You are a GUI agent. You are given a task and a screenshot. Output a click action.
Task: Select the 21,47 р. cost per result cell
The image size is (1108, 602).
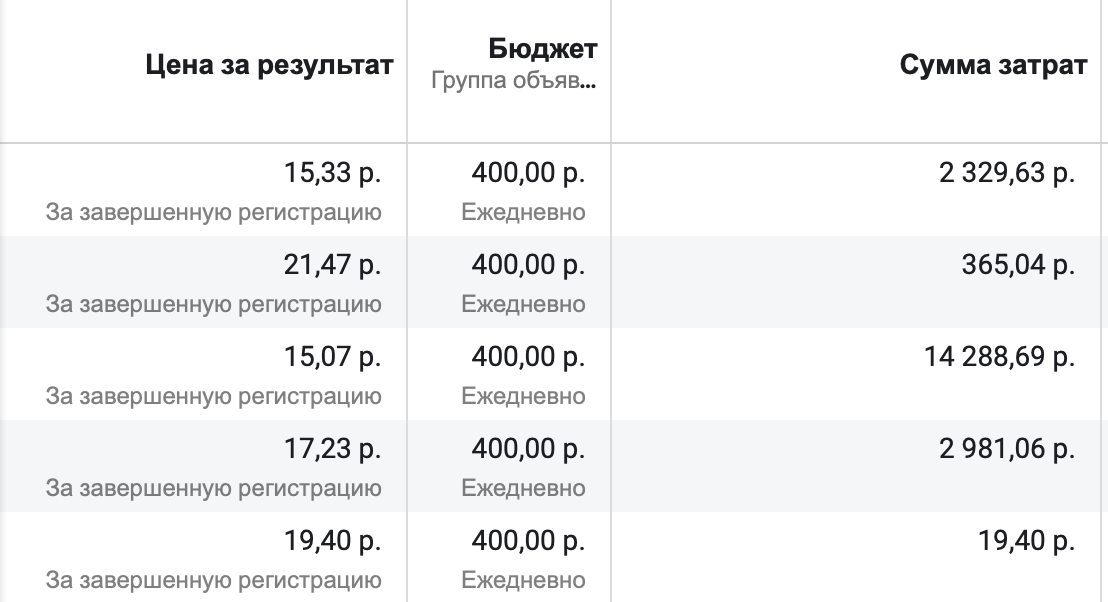coord(333,265)
